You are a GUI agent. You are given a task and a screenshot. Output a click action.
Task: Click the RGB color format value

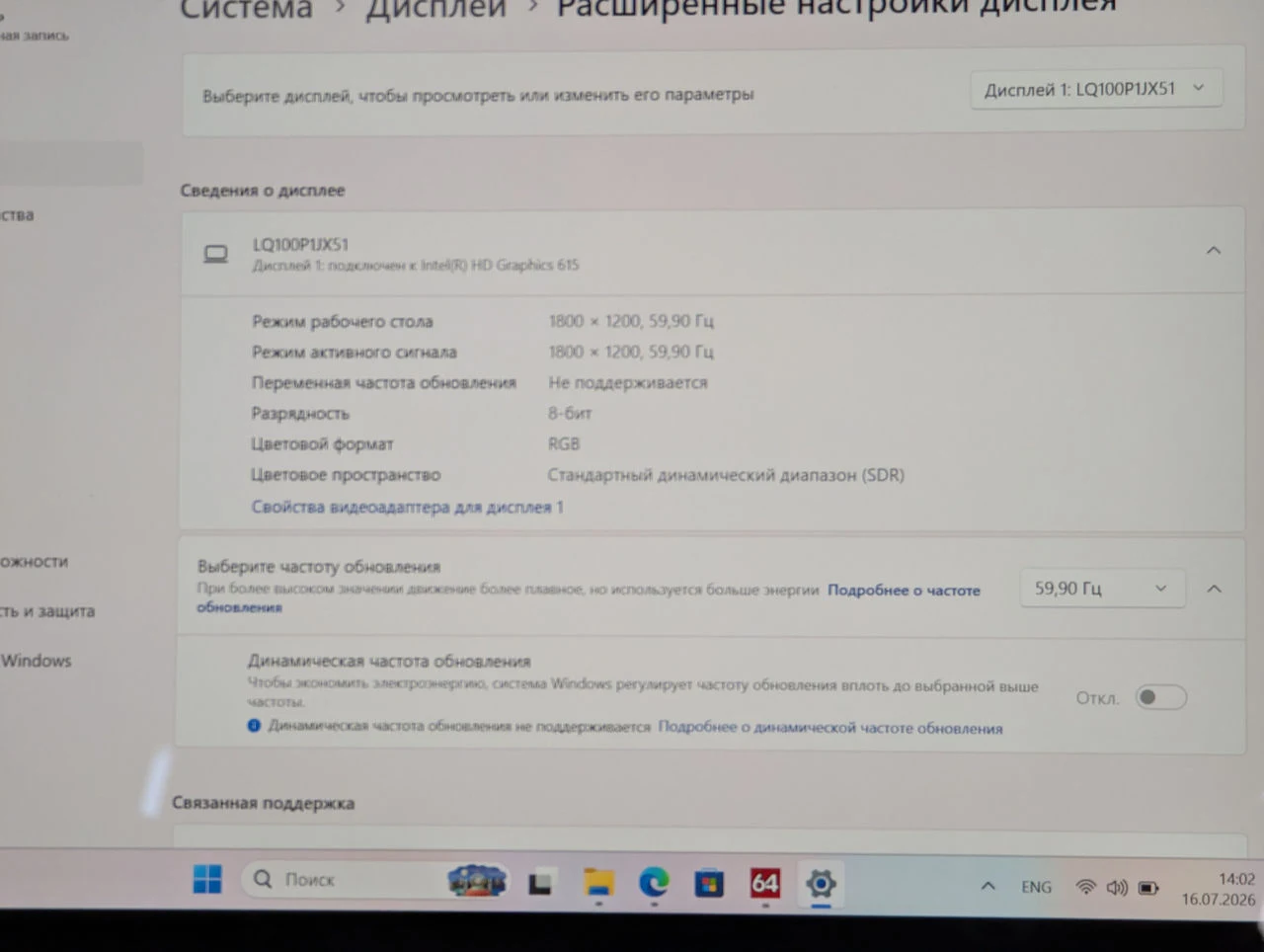click(x=564, y=443)
